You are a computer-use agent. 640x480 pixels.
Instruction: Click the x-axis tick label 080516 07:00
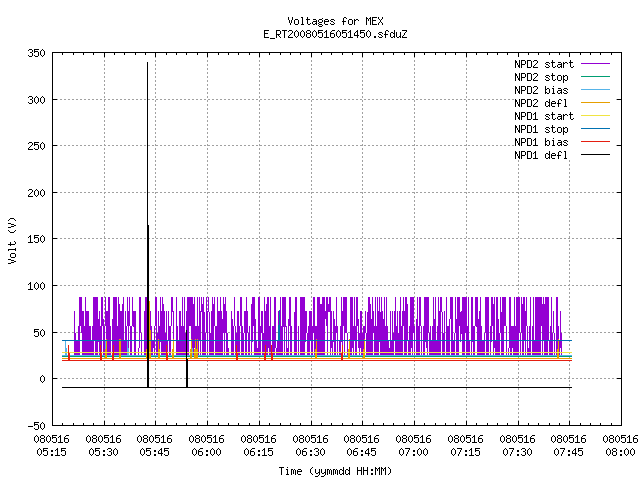point(413,446)
